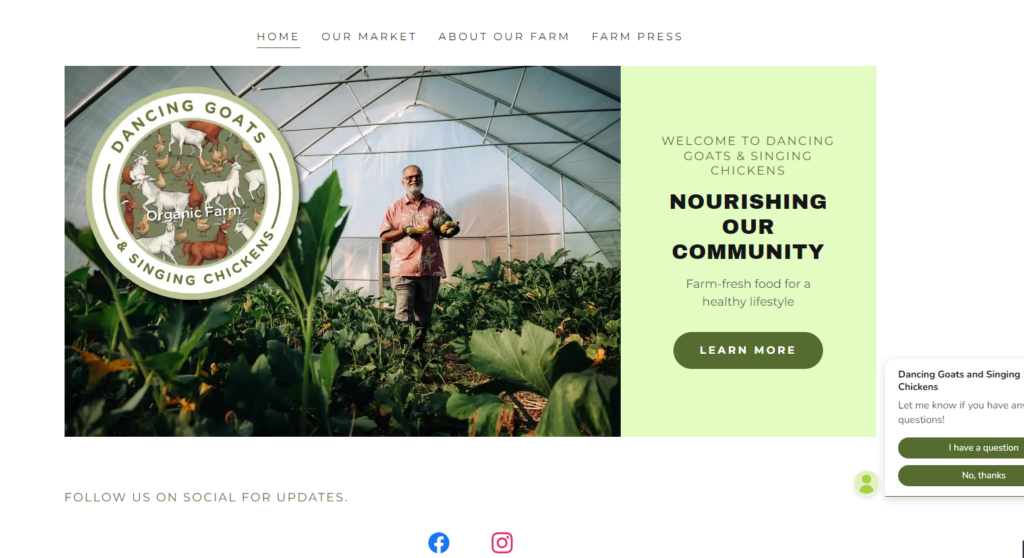Image resolution: width=1024 pixels, height=558 pixels.
Task: Click the 'Follow us on social' heading
Action: coord(206,497)
